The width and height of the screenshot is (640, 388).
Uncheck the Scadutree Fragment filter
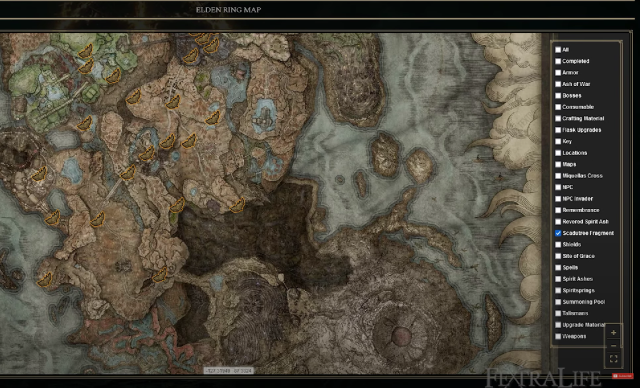pos(558,233)
